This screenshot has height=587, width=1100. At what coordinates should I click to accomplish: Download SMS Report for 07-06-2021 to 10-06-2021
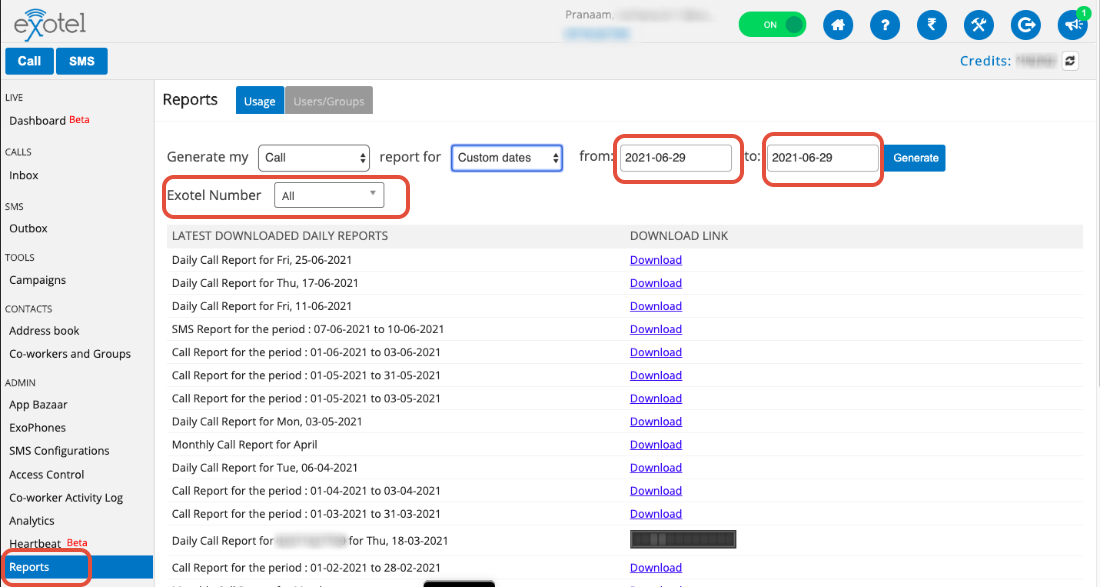[655, 330]
